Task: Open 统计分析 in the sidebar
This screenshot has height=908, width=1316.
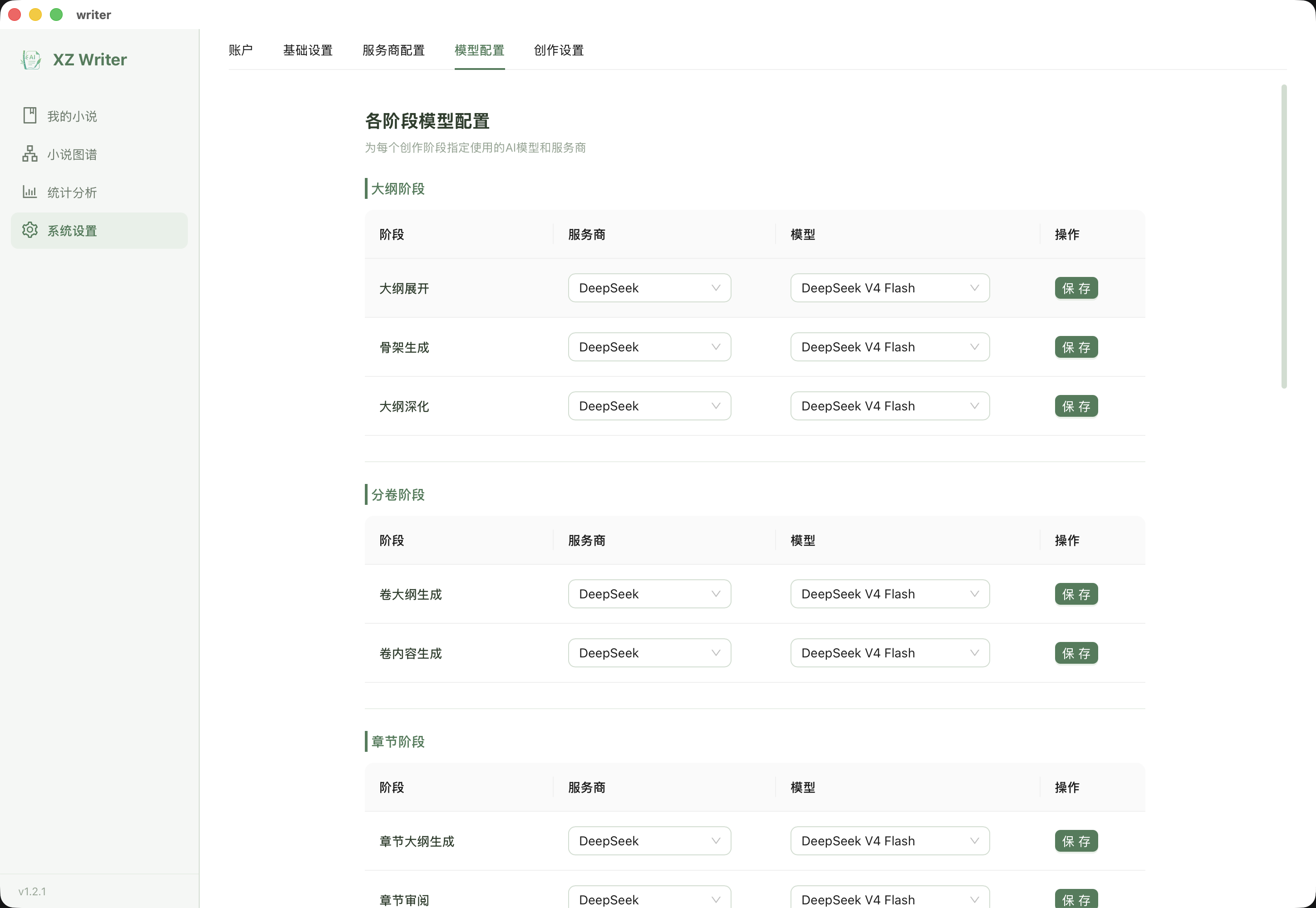Action: (99, 192)
